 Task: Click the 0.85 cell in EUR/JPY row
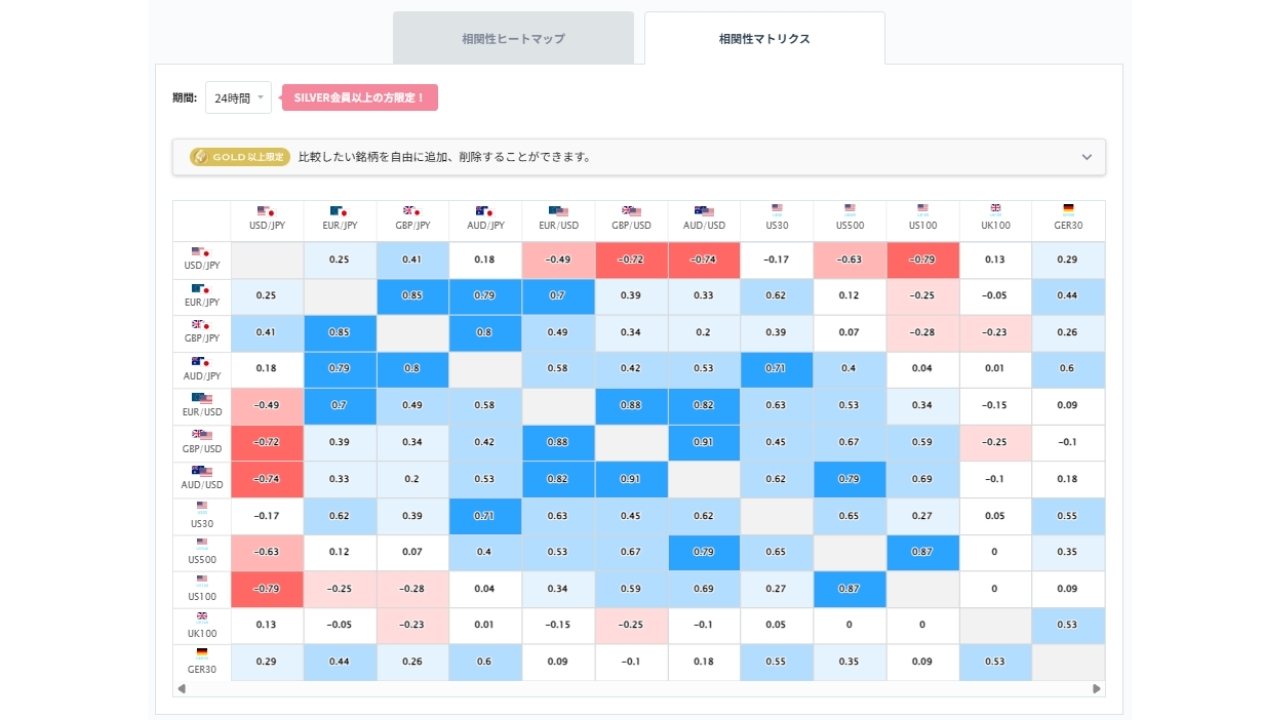412,296
